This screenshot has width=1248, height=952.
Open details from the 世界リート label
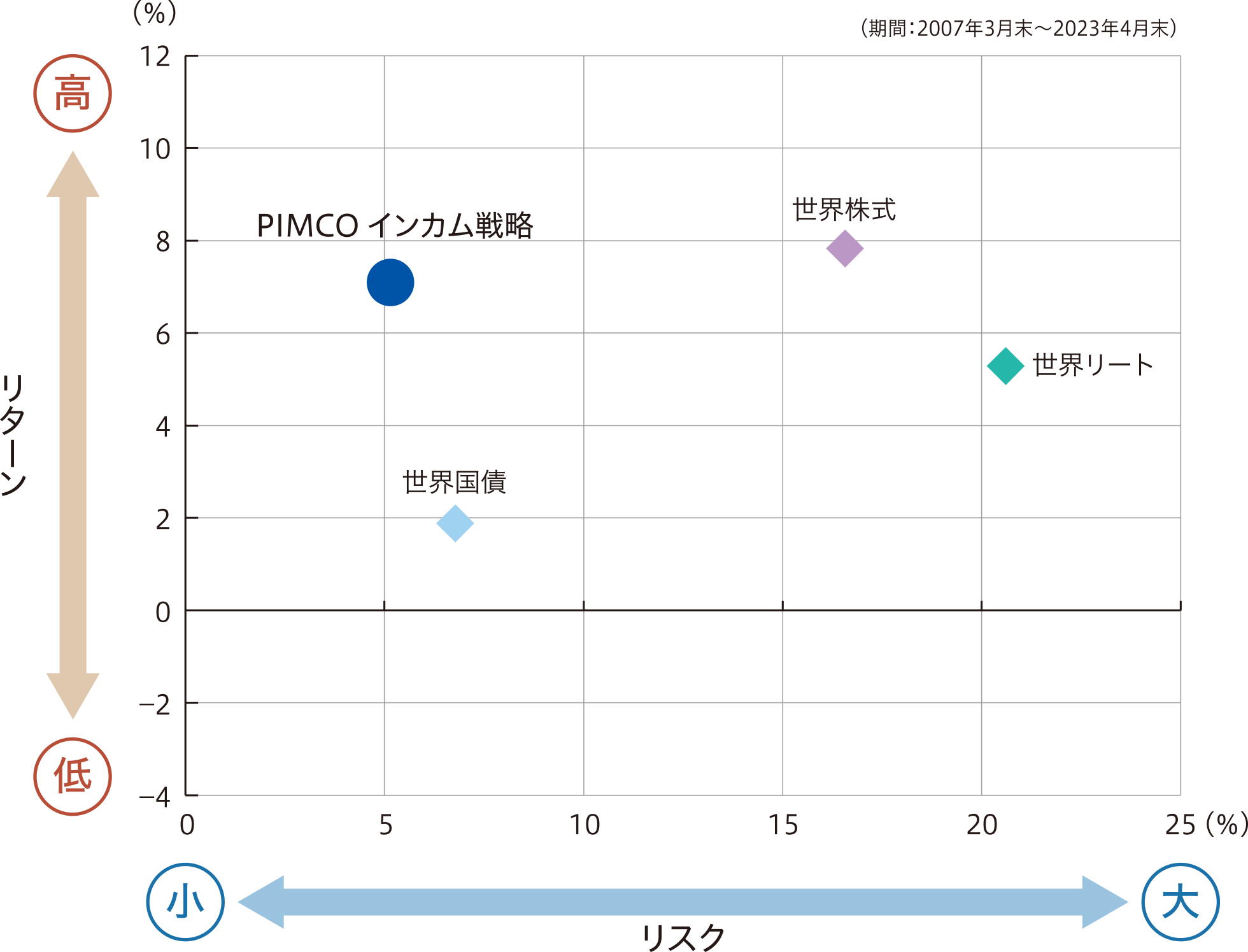(x=1093, y=364)
